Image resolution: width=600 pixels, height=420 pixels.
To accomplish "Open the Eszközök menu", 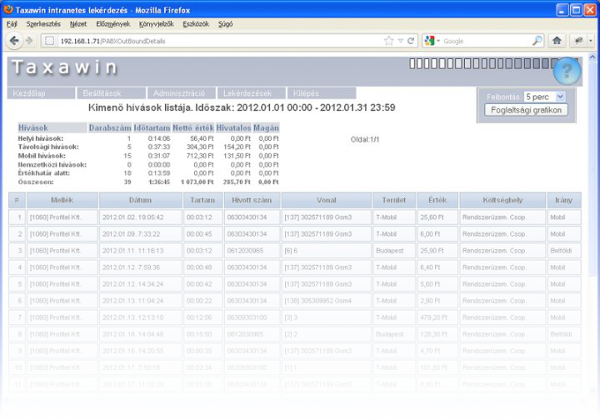I will [x=196, y=24].
